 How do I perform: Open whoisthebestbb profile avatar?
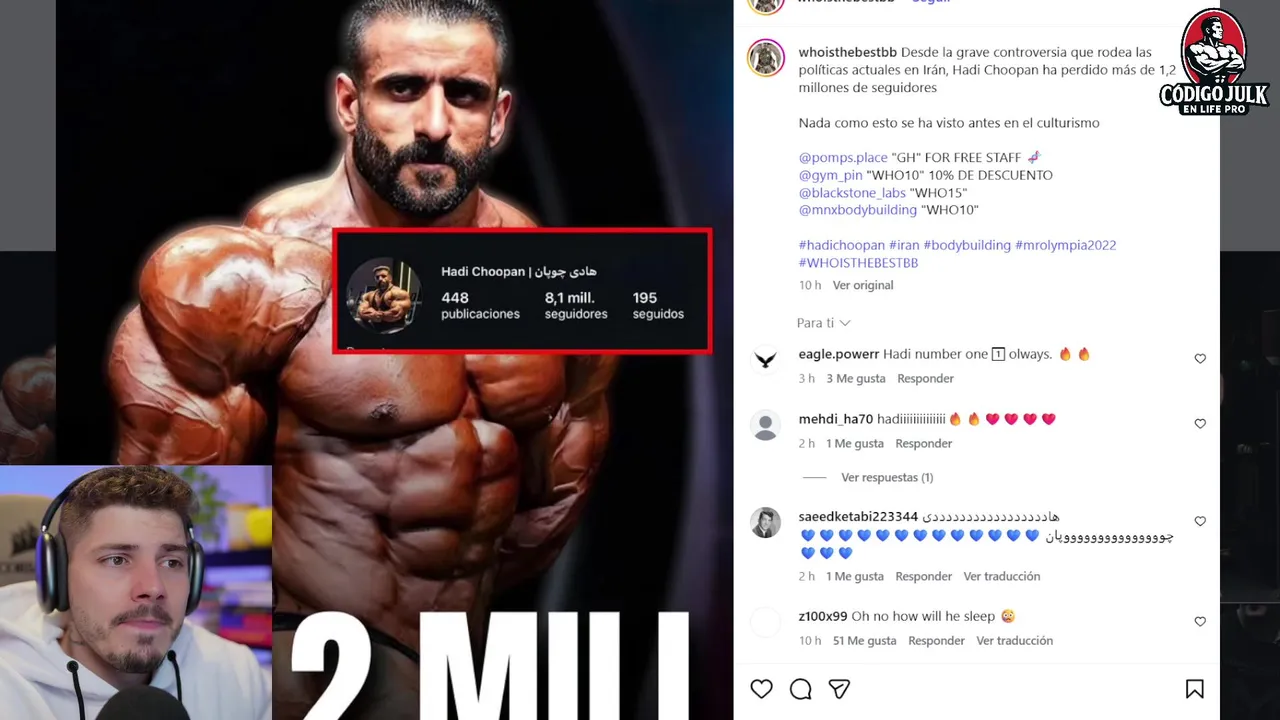click(766, 58)
